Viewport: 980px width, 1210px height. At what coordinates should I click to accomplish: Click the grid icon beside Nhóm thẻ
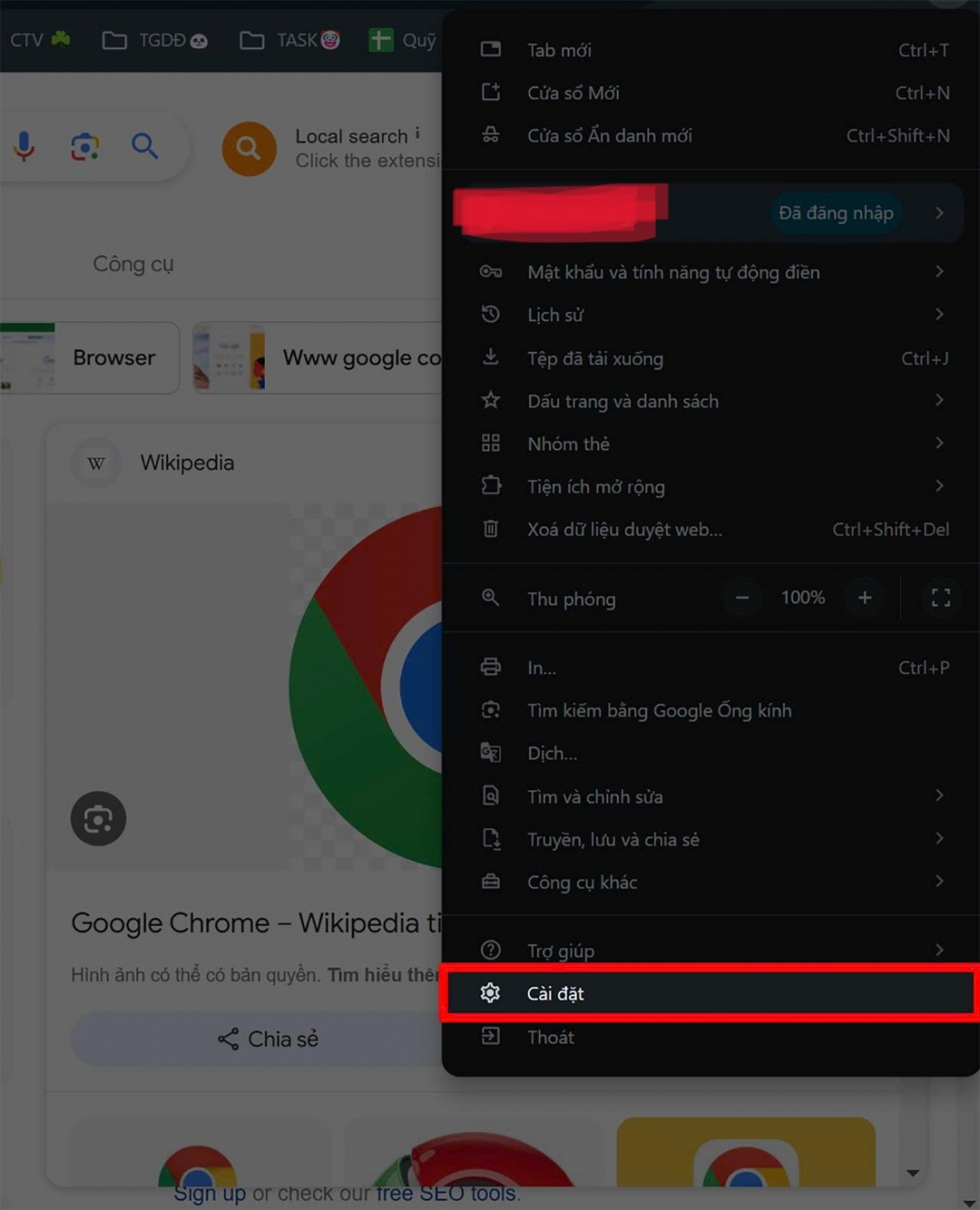tap(491, 443)
